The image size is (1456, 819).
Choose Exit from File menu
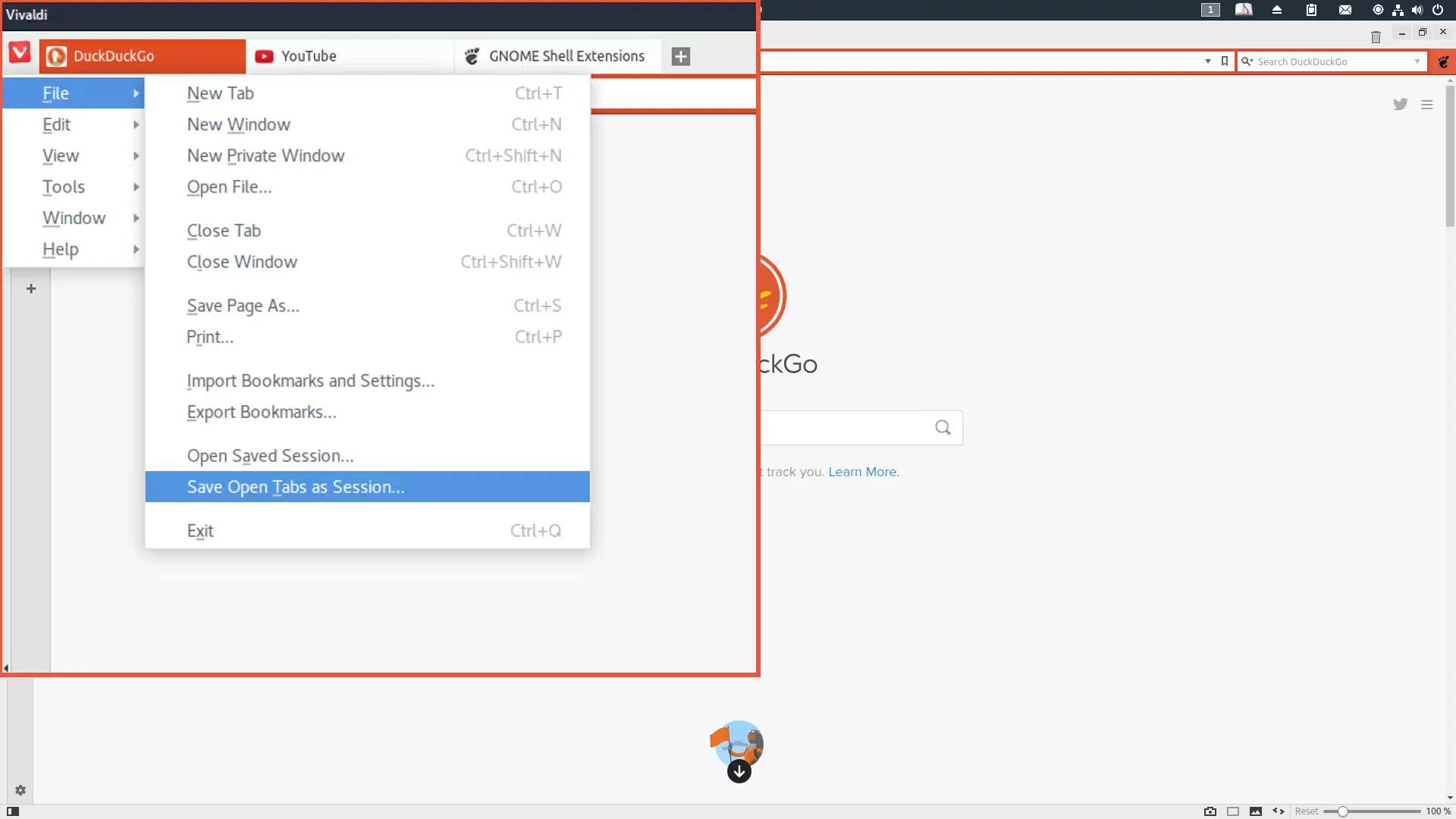[x=367, y=531]
